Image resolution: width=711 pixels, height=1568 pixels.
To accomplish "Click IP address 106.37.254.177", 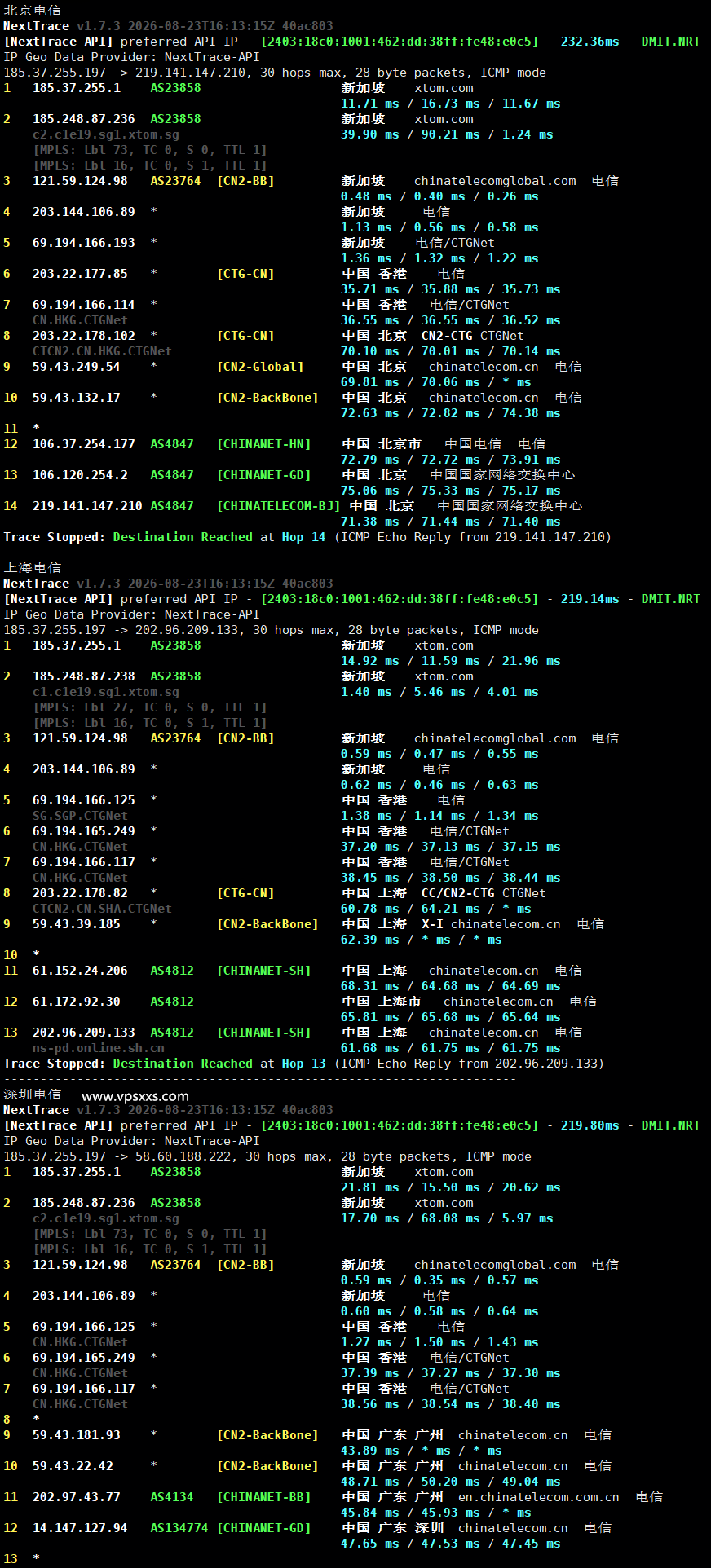I will [x=84, y=444].
